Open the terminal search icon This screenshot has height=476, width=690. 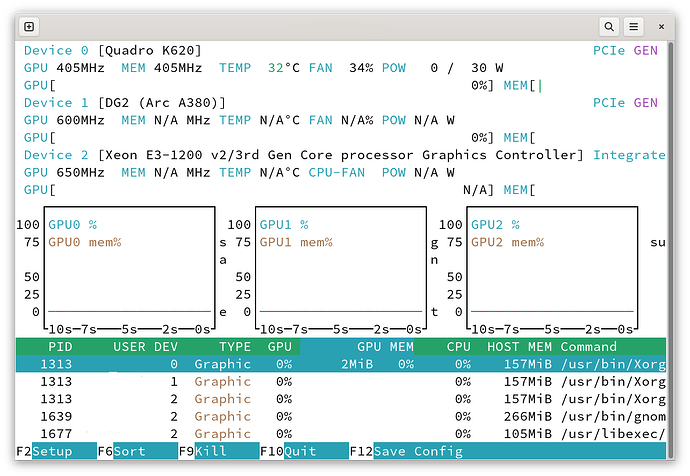609,27
